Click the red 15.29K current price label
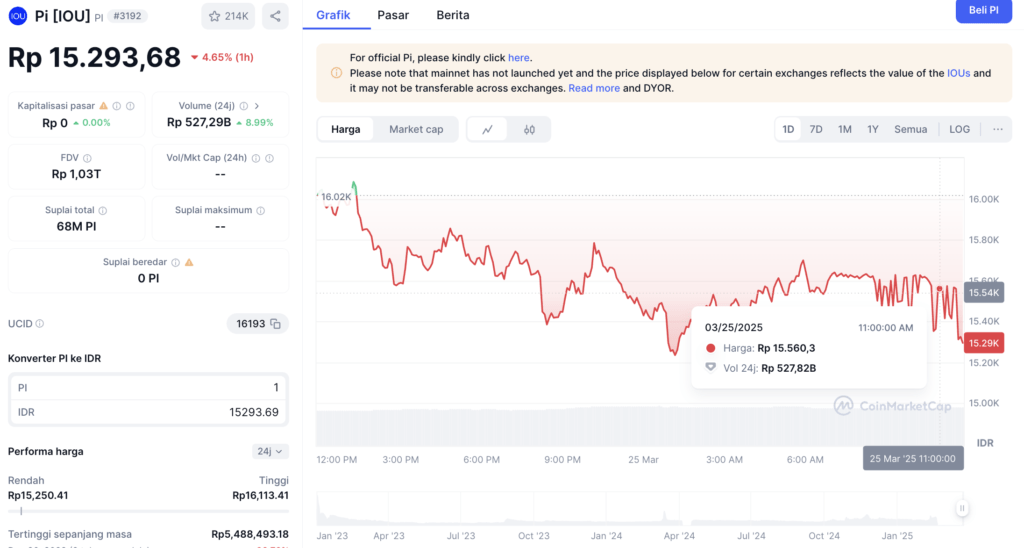Screen dimensions: 1024x548 984,343
